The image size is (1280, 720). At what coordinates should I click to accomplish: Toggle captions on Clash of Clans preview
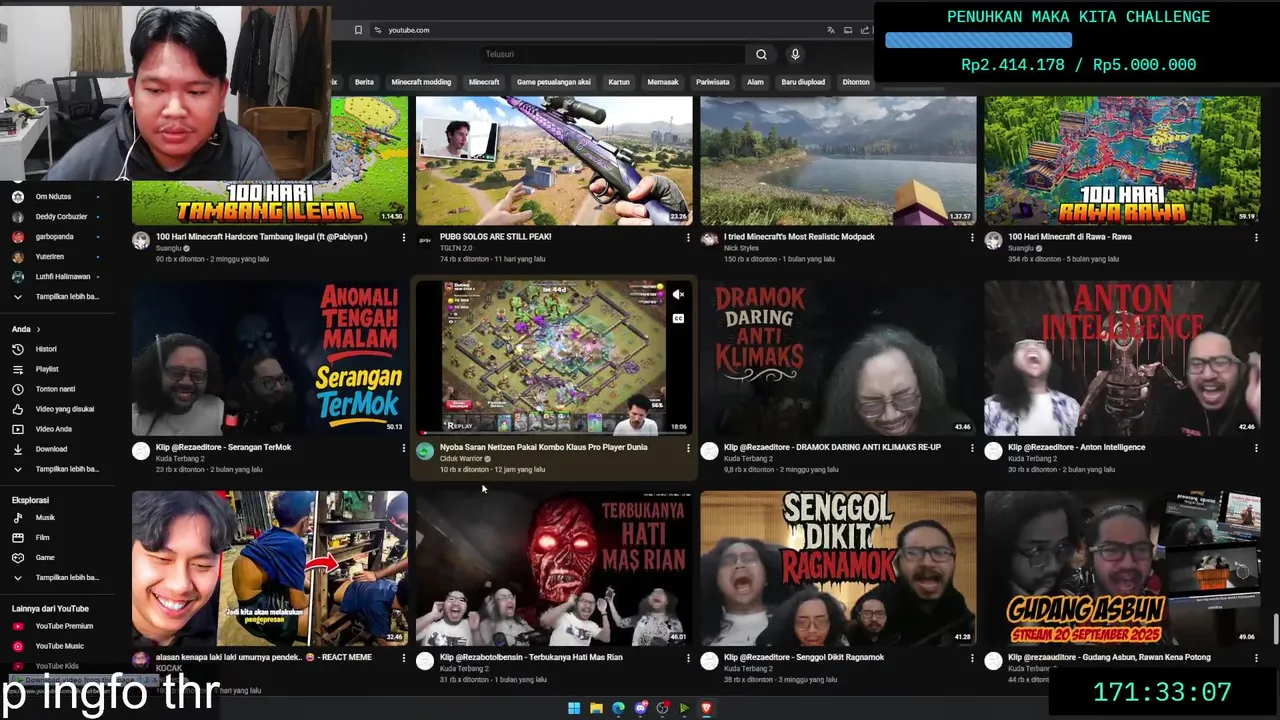click(678, 319)
